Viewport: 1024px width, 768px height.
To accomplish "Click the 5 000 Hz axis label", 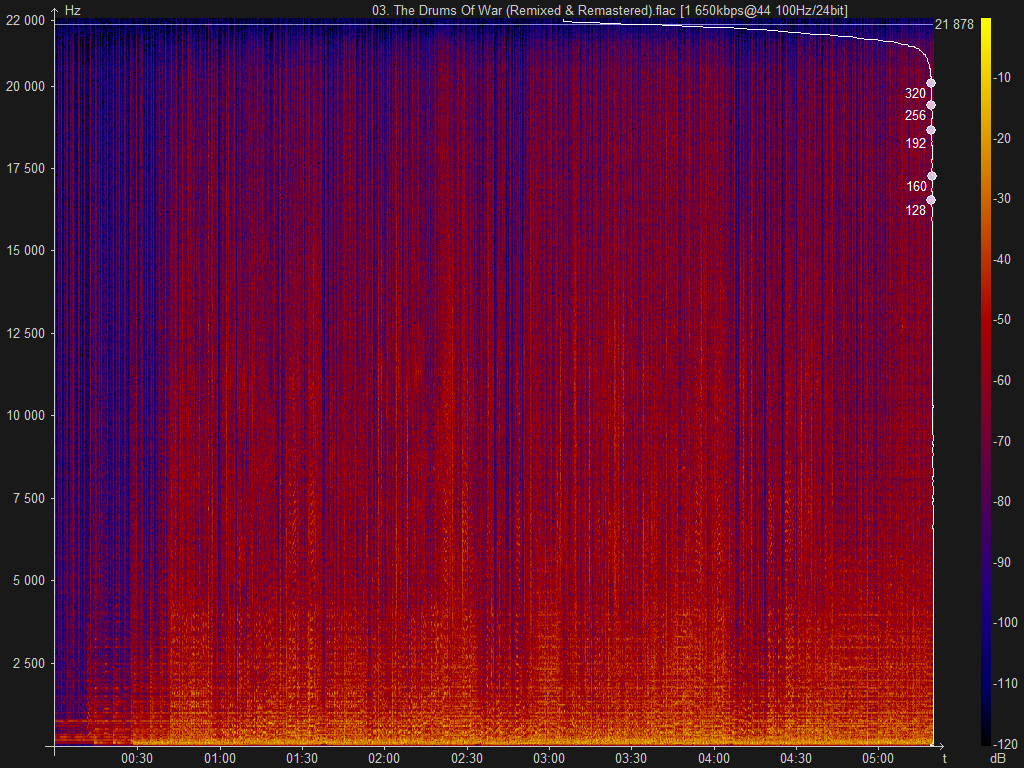I will tap(29, 581).
